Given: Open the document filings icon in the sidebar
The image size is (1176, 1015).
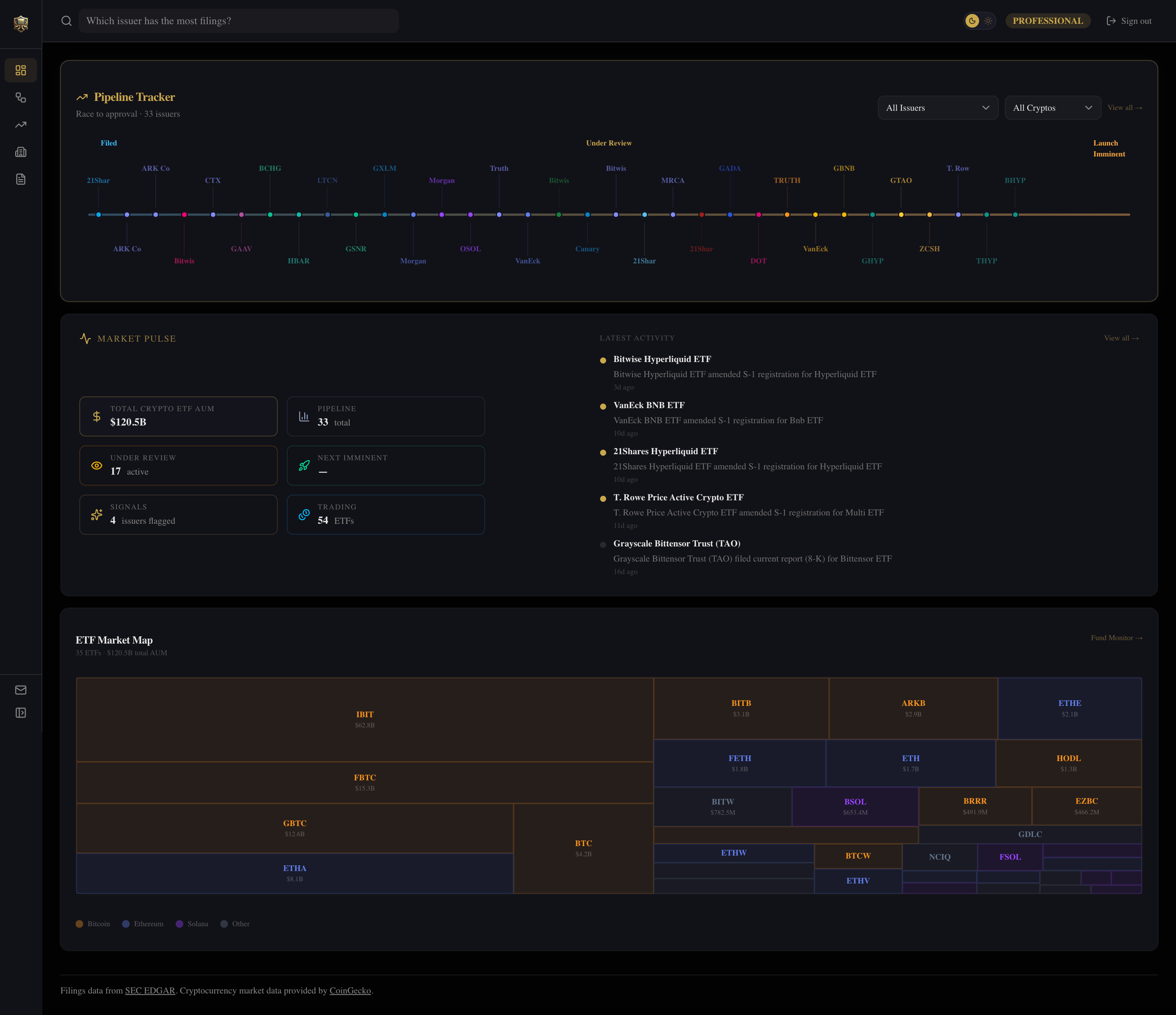Looking at the screenshot, I should pos(21,179).
